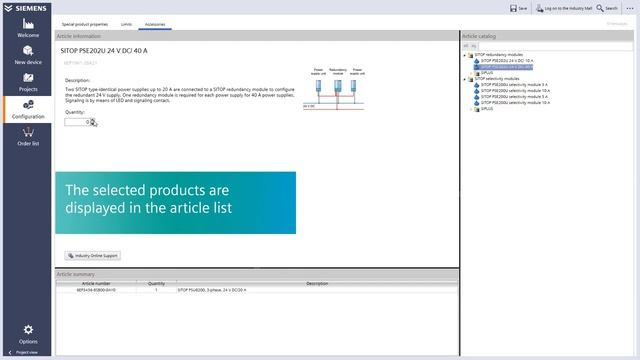
Task: Open the New device section
Action: (28, 55)
